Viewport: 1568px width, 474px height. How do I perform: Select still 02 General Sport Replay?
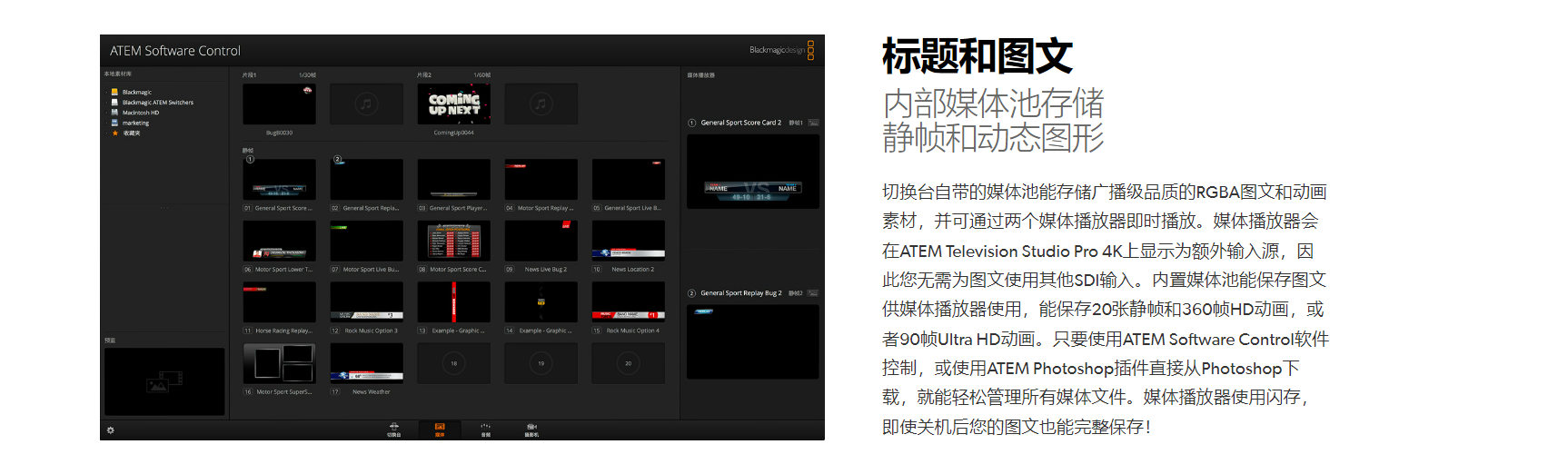[x=366, y=180]
